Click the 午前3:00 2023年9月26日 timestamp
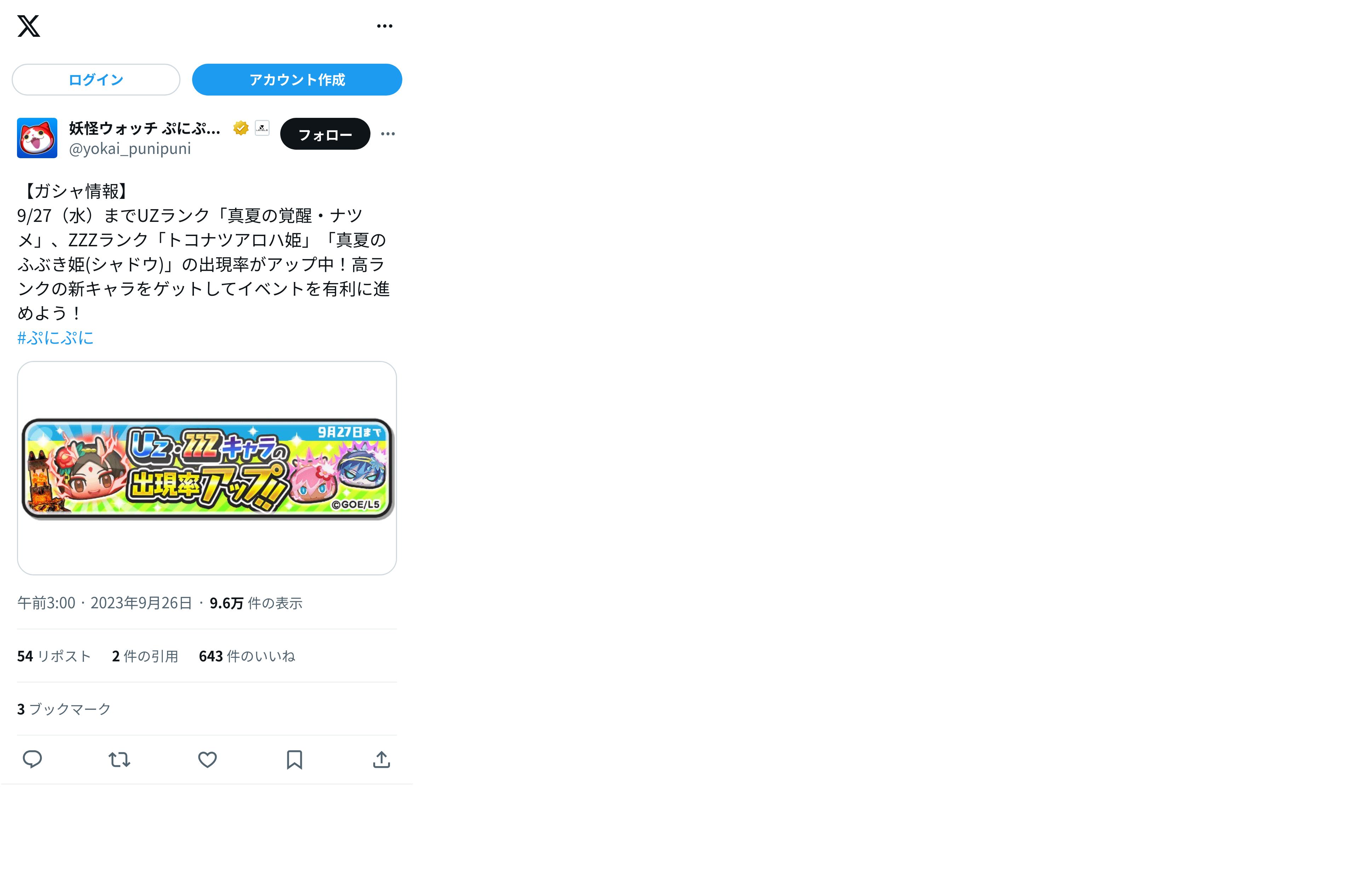Viewport: 1363px width, 896px height. click(x=105, y=603)
